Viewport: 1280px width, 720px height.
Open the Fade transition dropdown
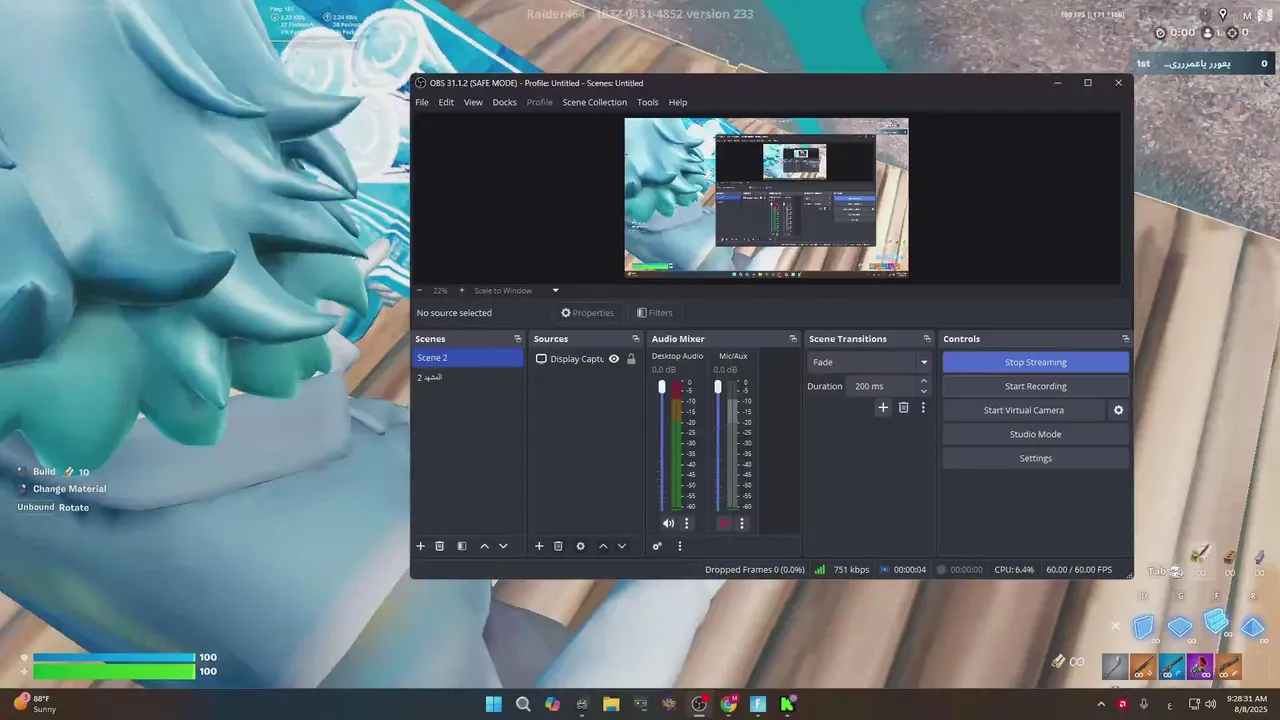(x=869, y=362)
